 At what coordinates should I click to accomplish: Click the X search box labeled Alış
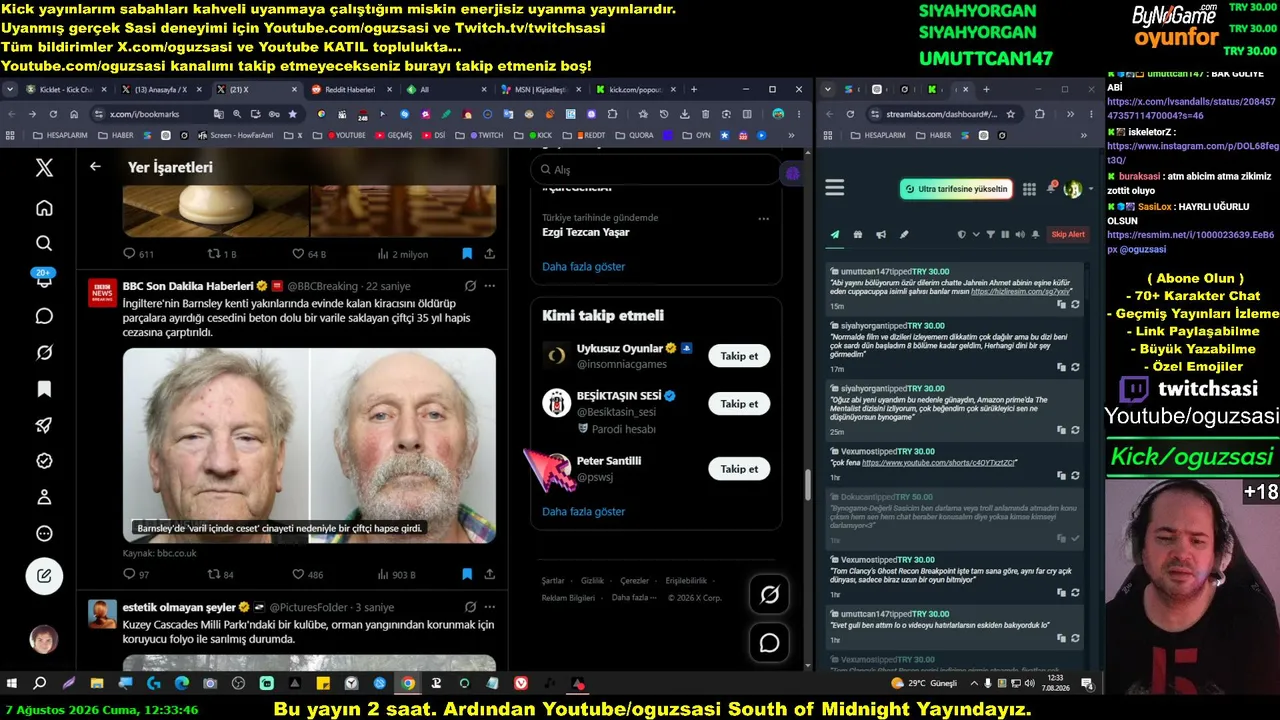(x=655, y=170)
